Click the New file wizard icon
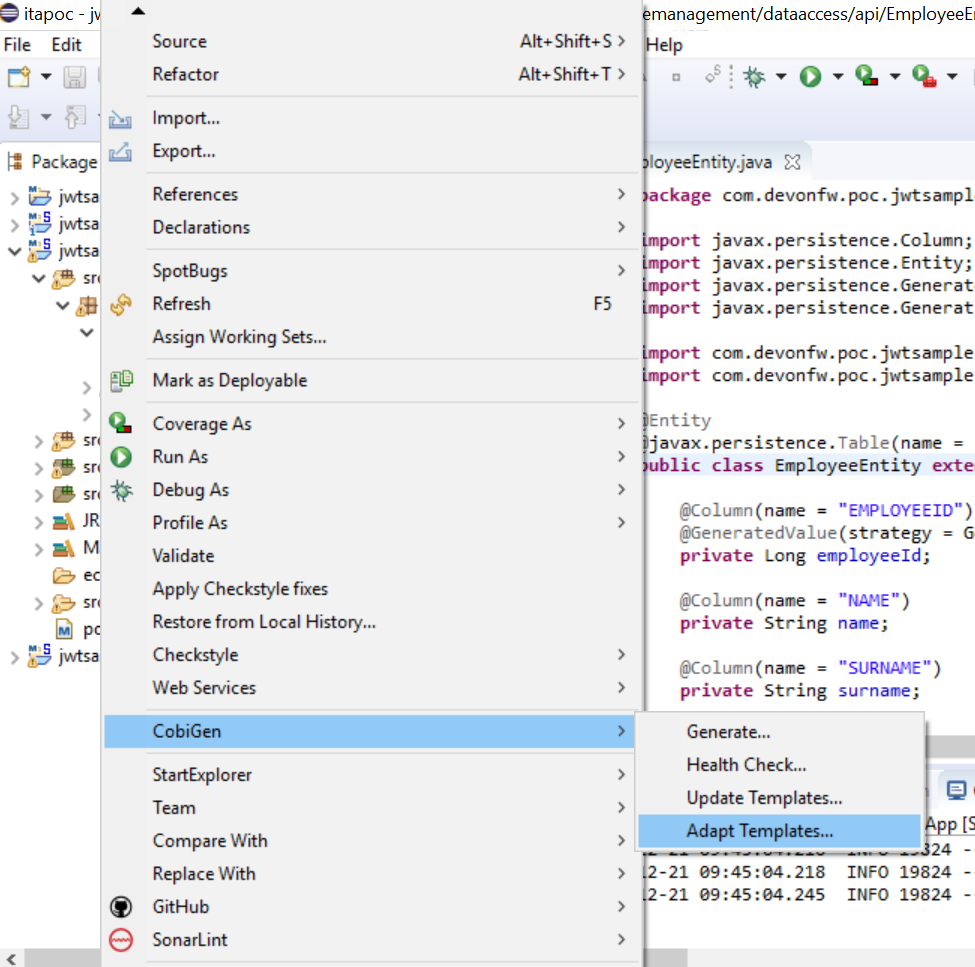This screenshot has height=967, width=975. [18, 77]
